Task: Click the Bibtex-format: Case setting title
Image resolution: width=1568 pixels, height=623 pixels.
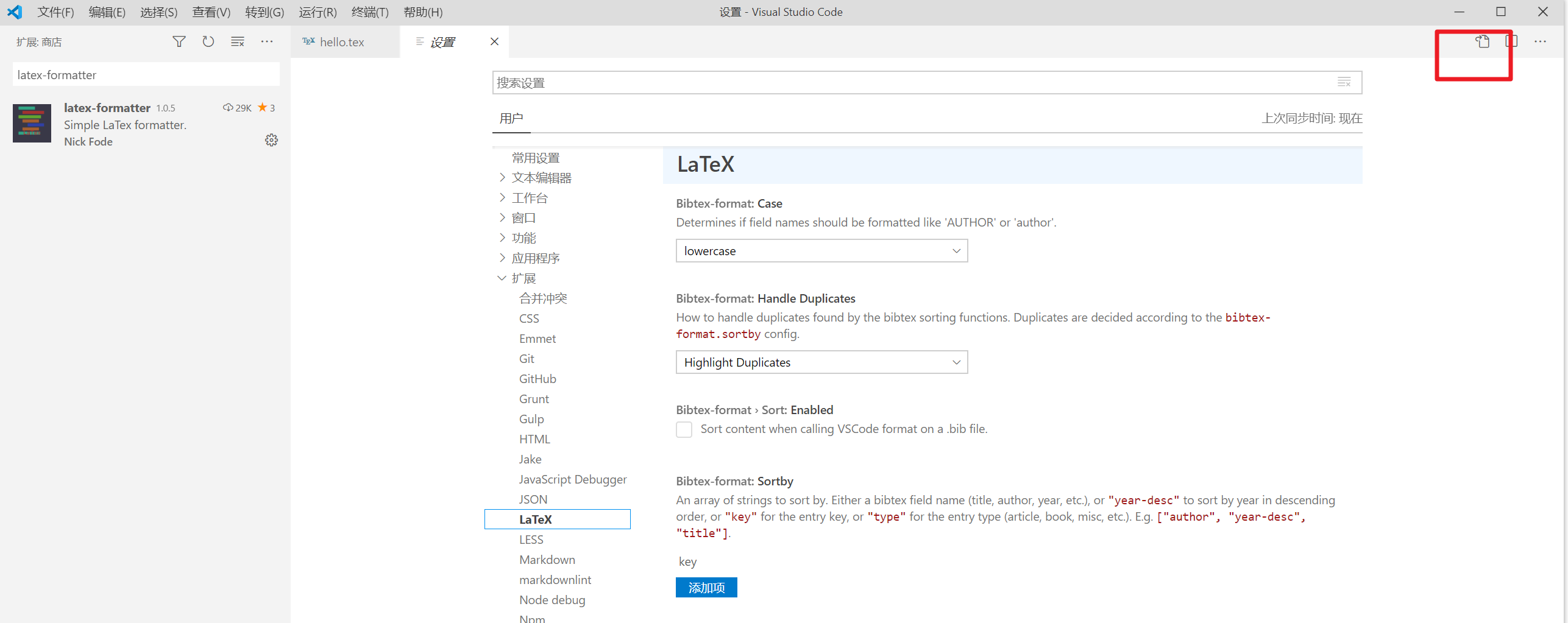Action: click(x=729, y=203)
